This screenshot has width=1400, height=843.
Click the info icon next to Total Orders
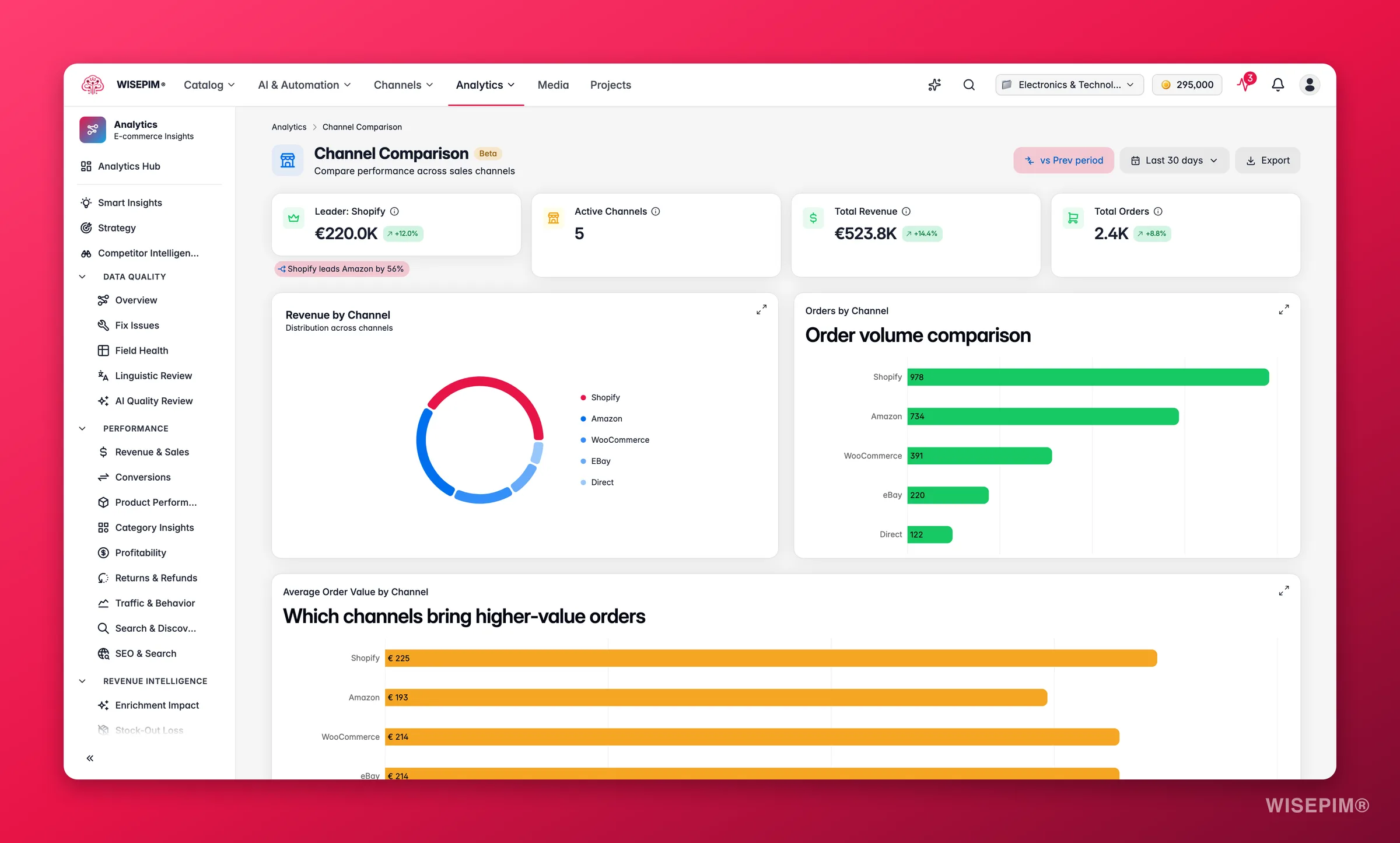[x=1158, y=211]
